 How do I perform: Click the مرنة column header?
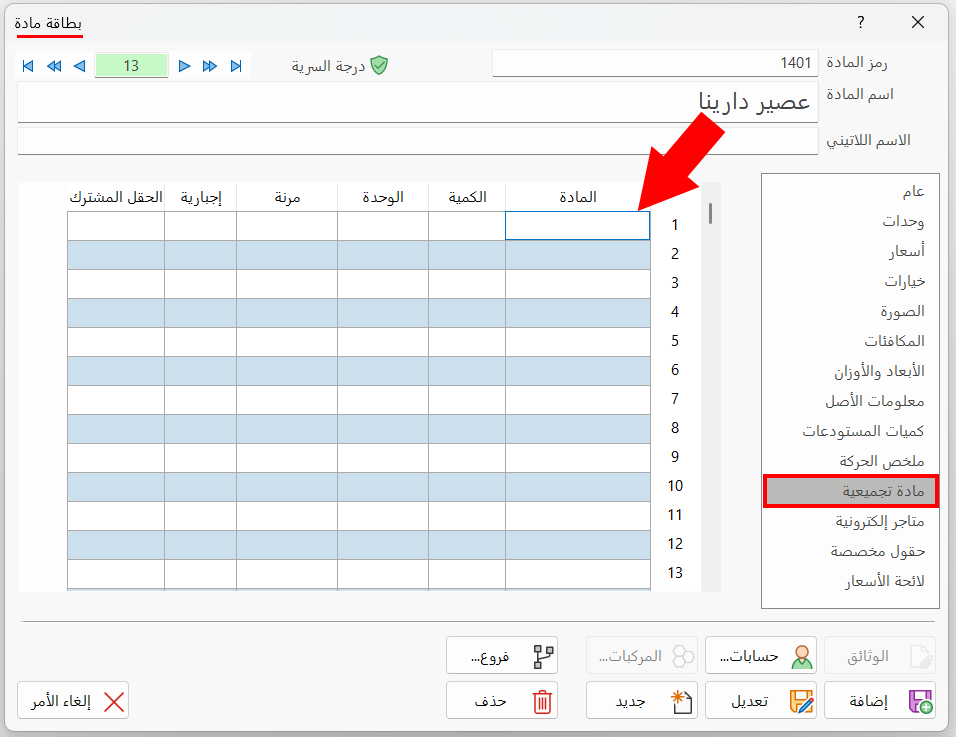click(x=287, y=197)
